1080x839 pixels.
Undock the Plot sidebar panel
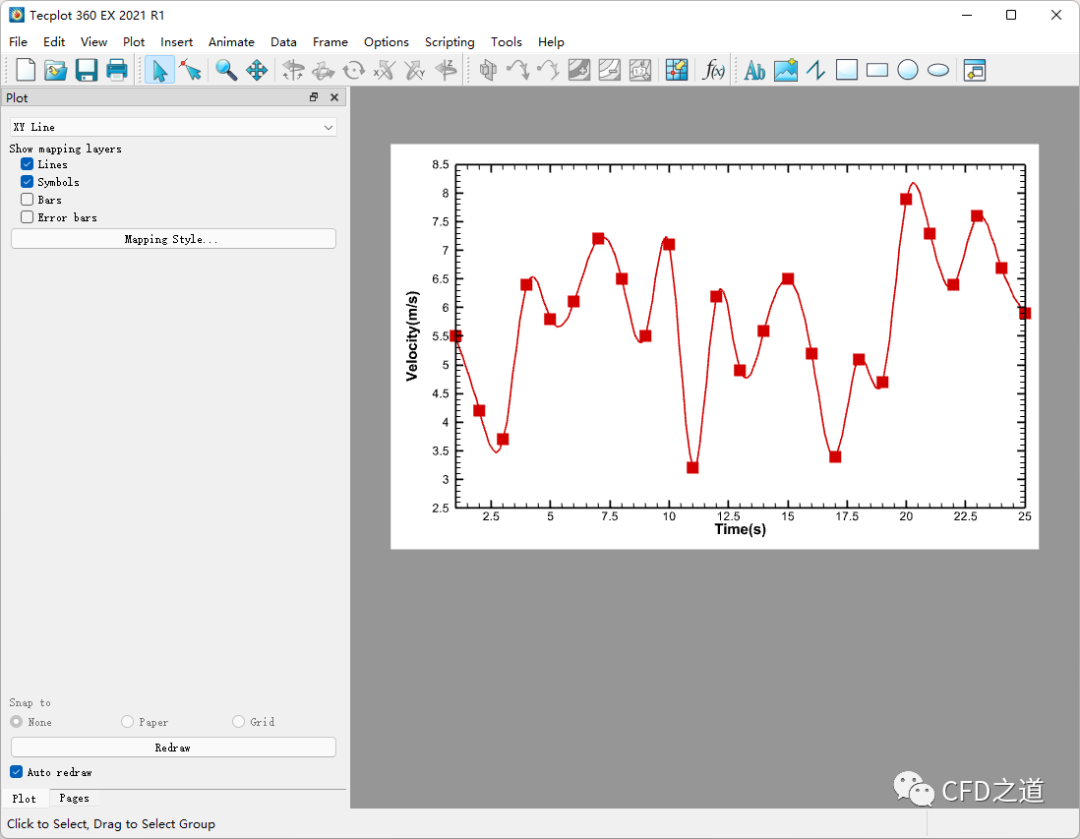point(314,97)
